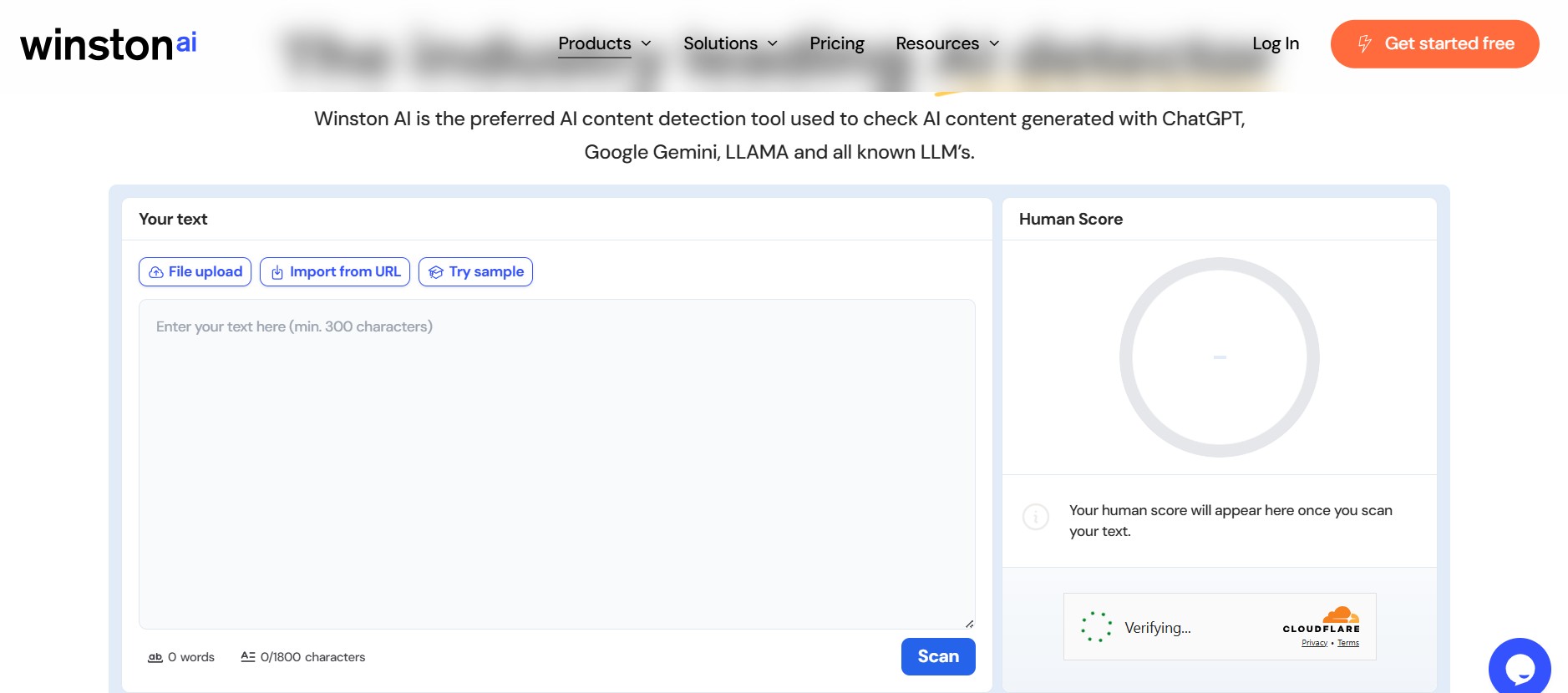
Task: Click the Verifying spinner icon
Action: click(1096, 627)
